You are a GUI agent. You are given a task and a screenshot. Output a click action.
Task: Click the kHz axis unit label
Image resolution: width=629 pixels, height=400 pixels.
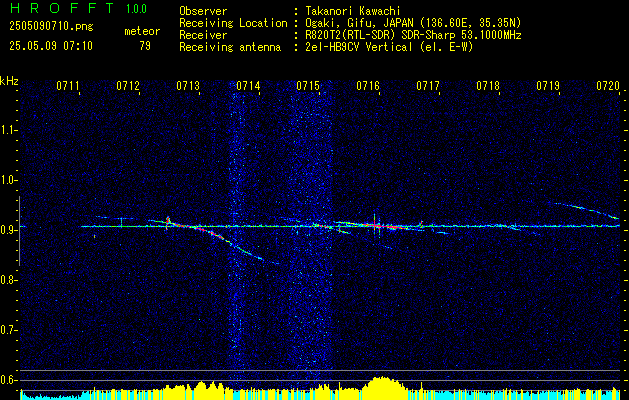point(9,81)
